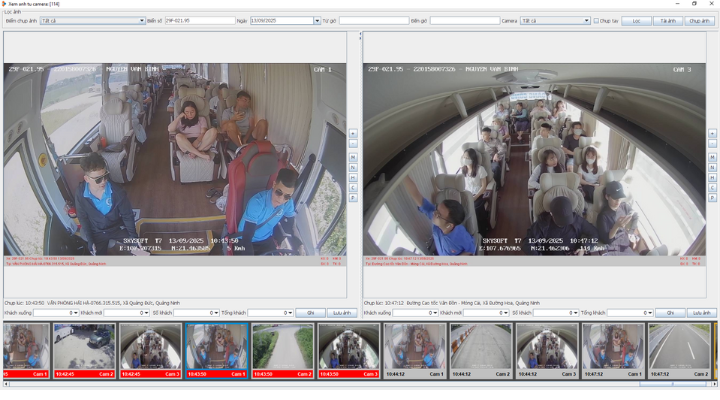Image resolution: width=720 pixels, height=400 pixels.
Task: Click the plus zoom button at right edge
Action: pos(712,132)
